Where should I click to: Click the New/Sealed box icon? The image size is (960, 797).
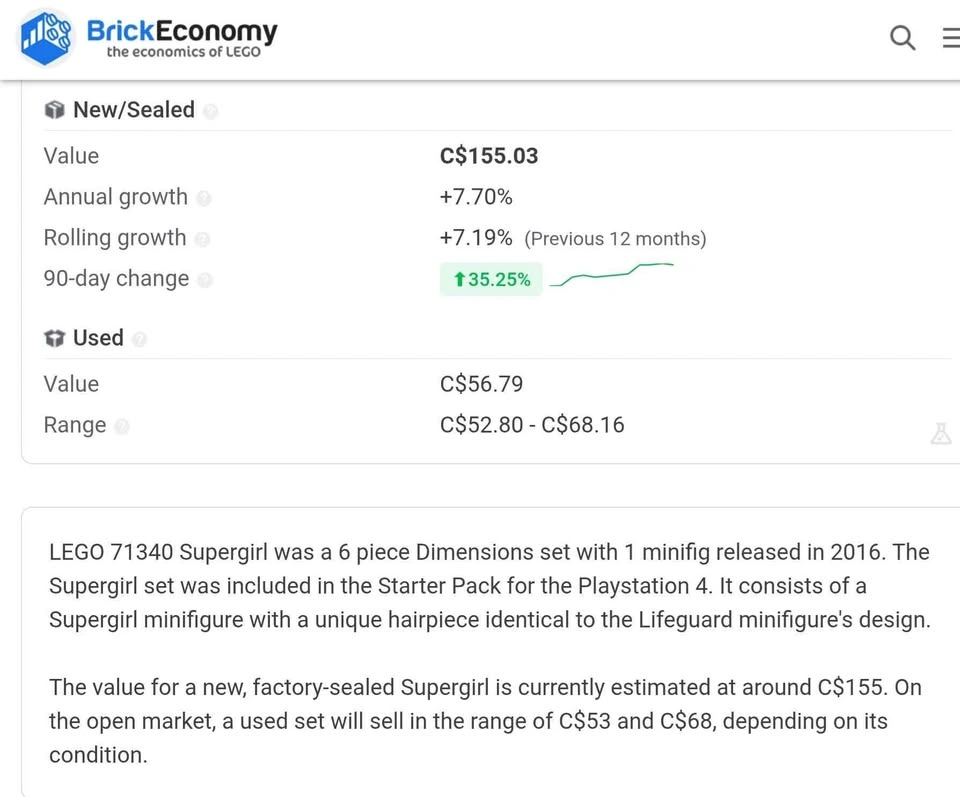click(54, 110)
